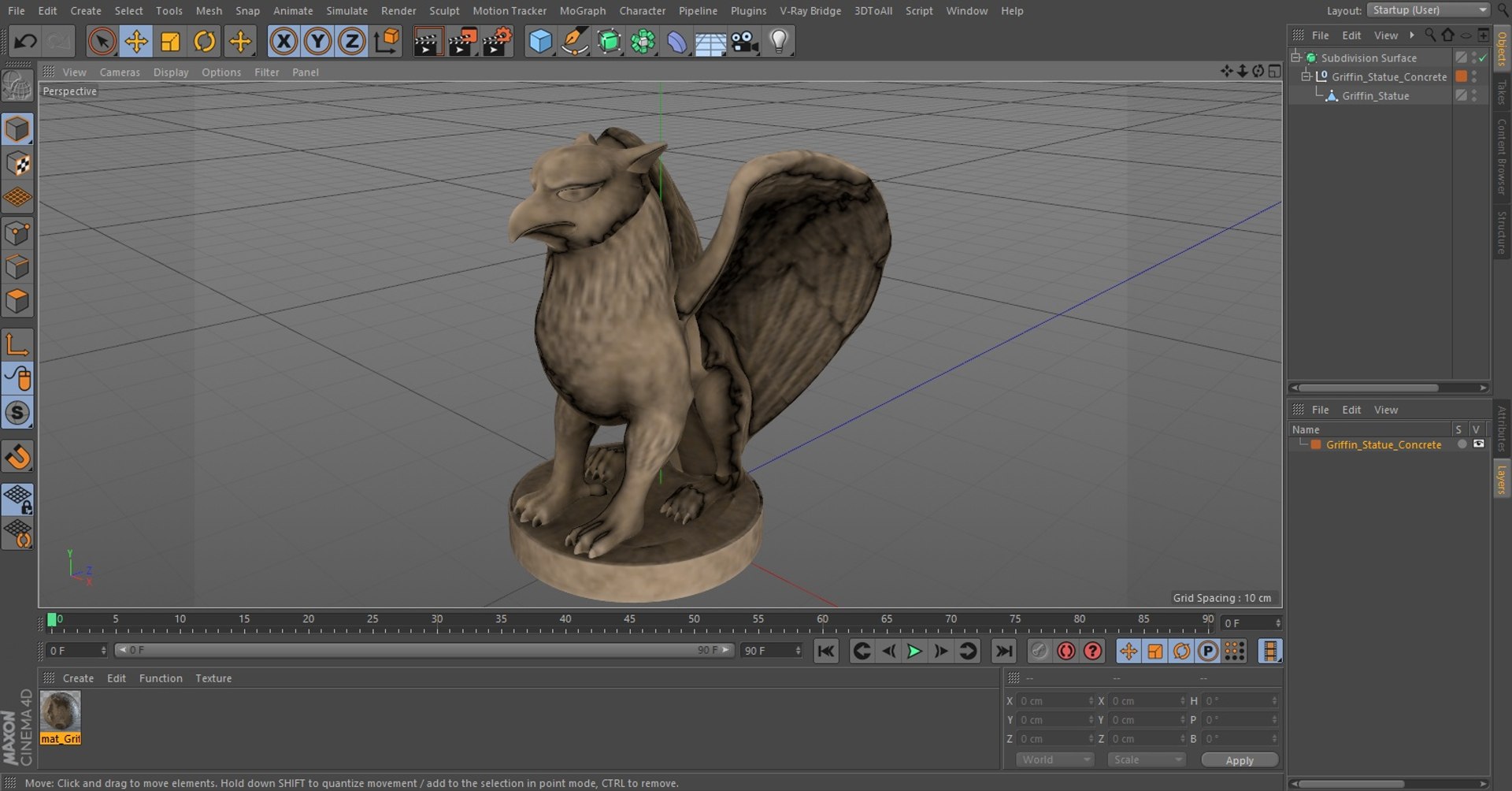Toggle the locked workplane icon
The height and width of the screenshot is (791, 1512).
coord(17,499)
